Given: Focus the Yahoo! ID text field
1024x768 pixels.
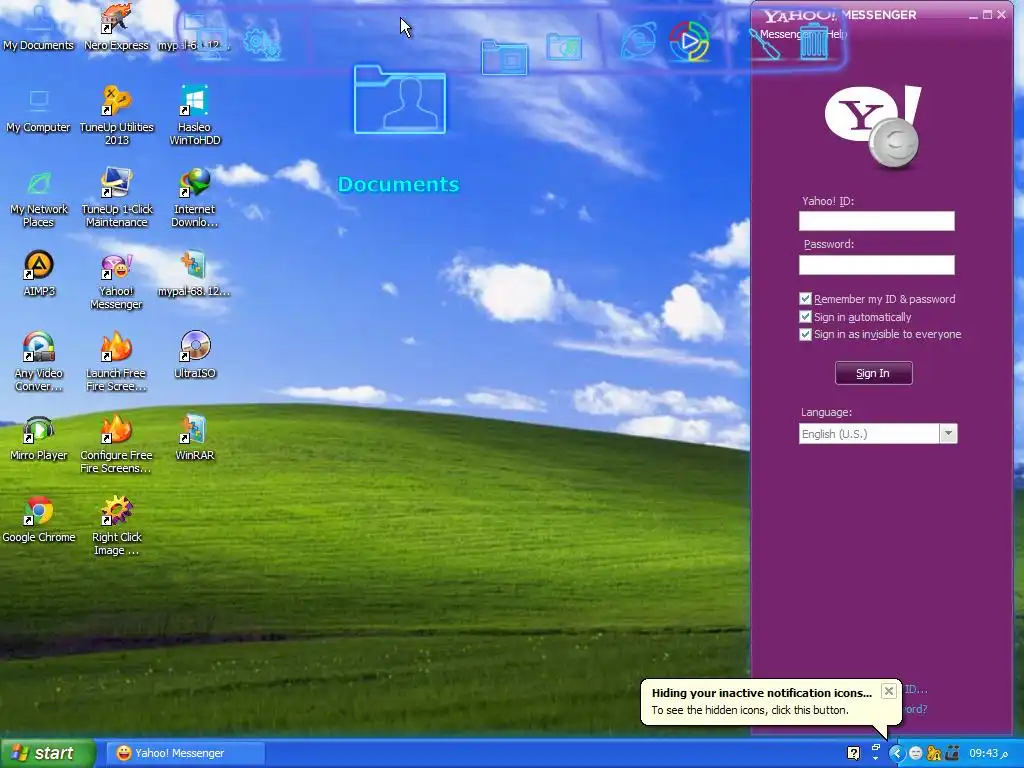Looking at the screenshot, I should [x=876, y=221].
